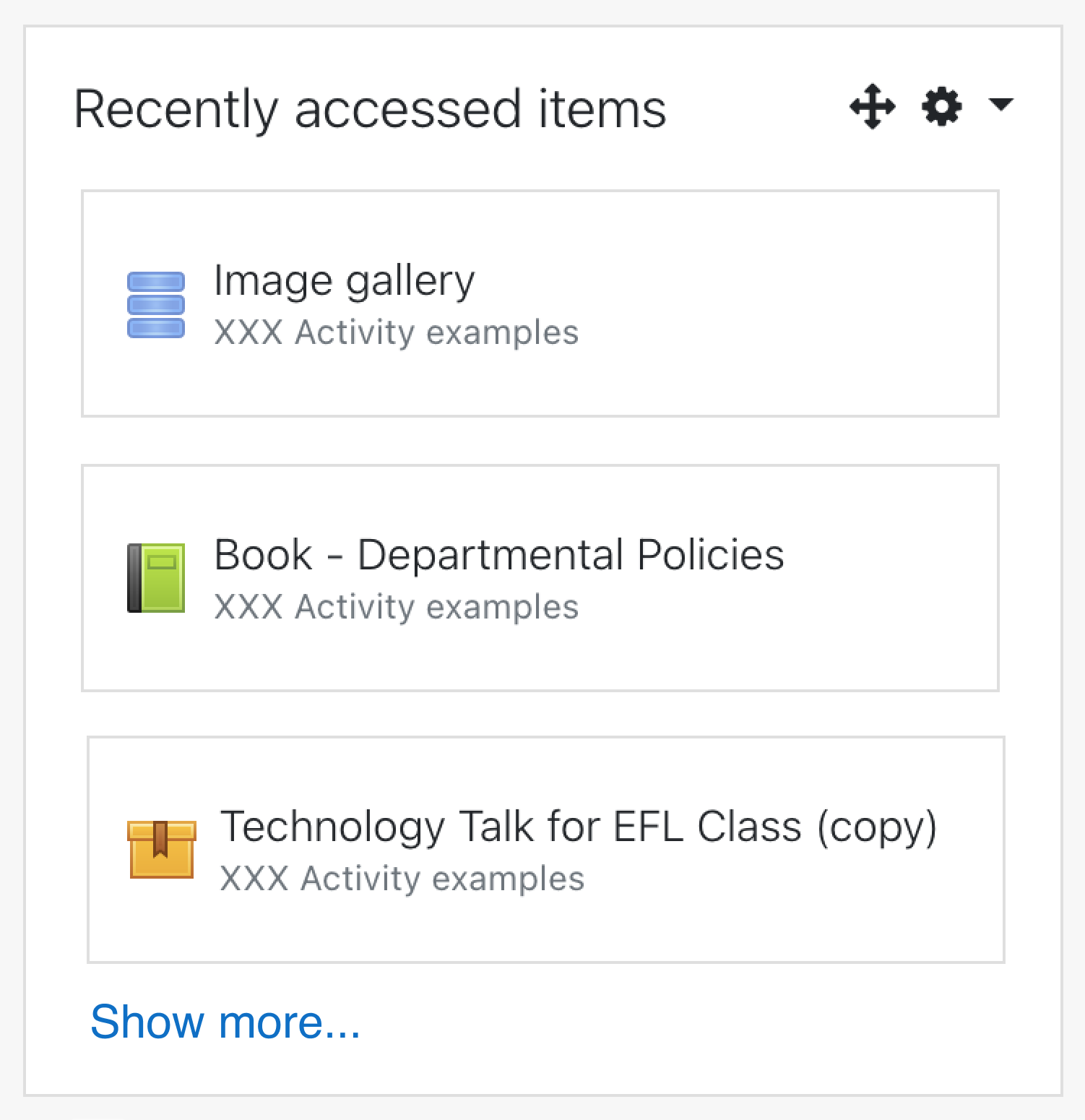Image resolution: width=1085 pixels, height=1120 pixels.
Task: Click XXX Activity examples under Book item
Action: [397, 607]
